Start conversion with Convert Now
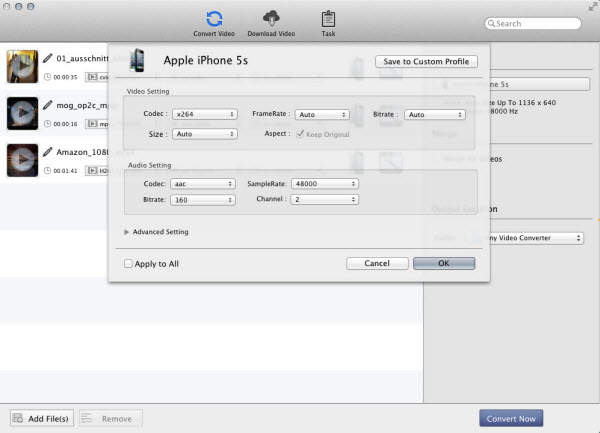The image size is (600, 433). coord(511,418)
